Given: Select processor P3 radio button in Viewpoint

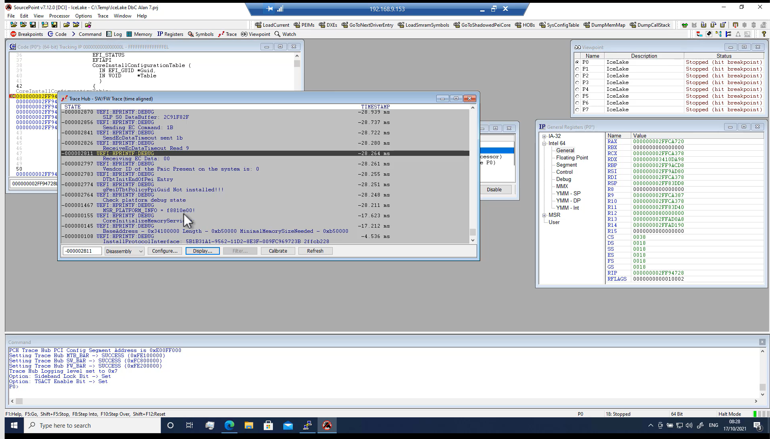Looking at the screenshot, I should [577, 83].
